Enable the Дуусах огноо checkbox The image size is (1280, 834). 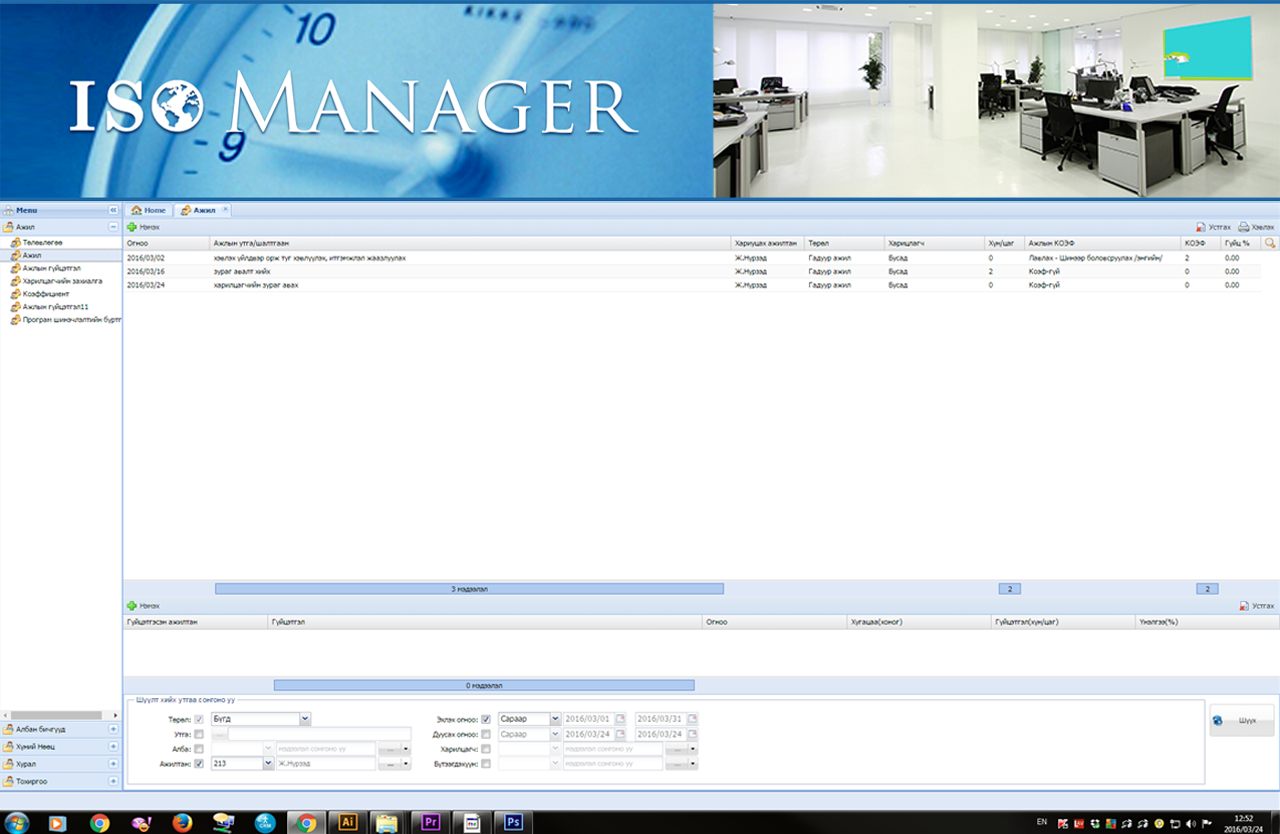pyautogui.click(x=486, y=734)
